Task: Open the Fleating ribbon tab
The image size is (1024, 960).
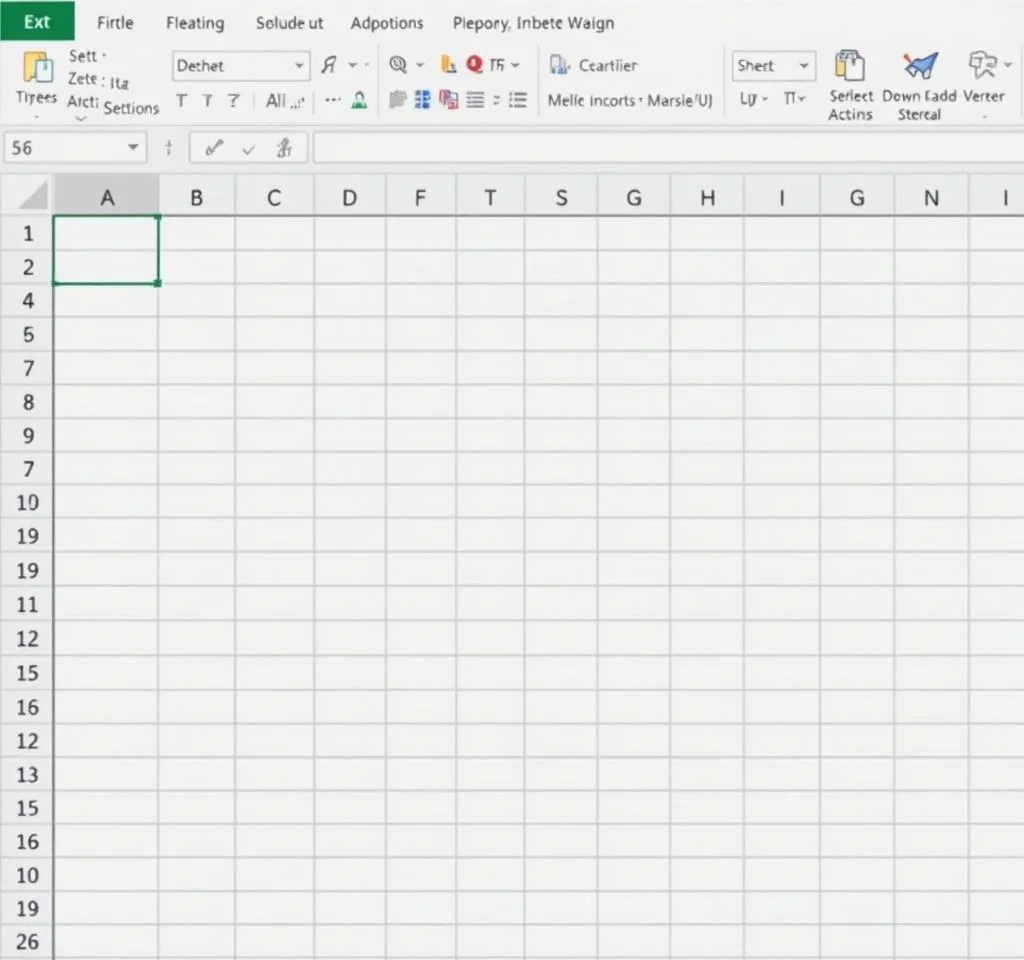Action: tap(195, 23)
